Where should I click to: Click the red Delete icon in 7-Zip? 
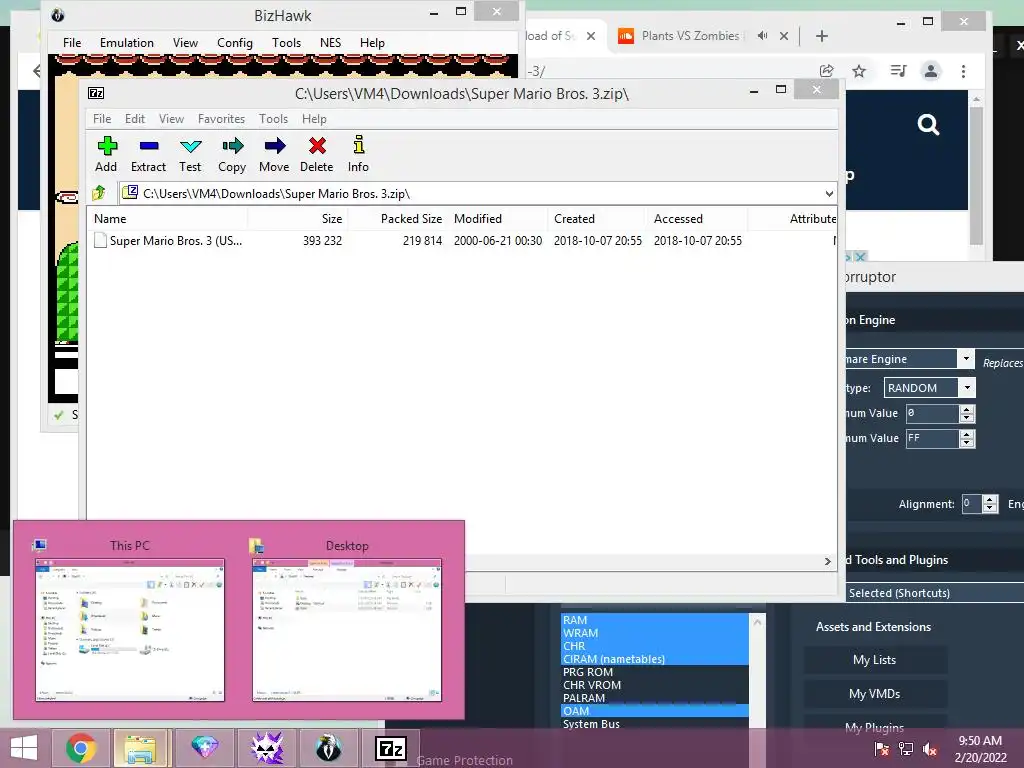point(317,155)
